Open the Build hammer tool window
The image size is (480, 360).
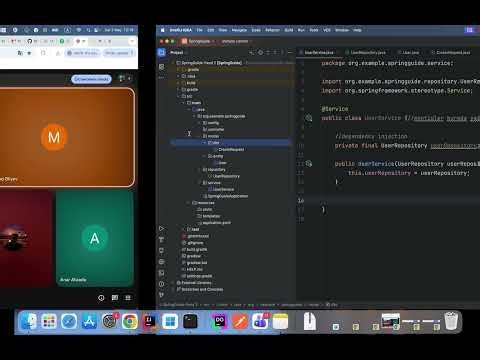161,240
